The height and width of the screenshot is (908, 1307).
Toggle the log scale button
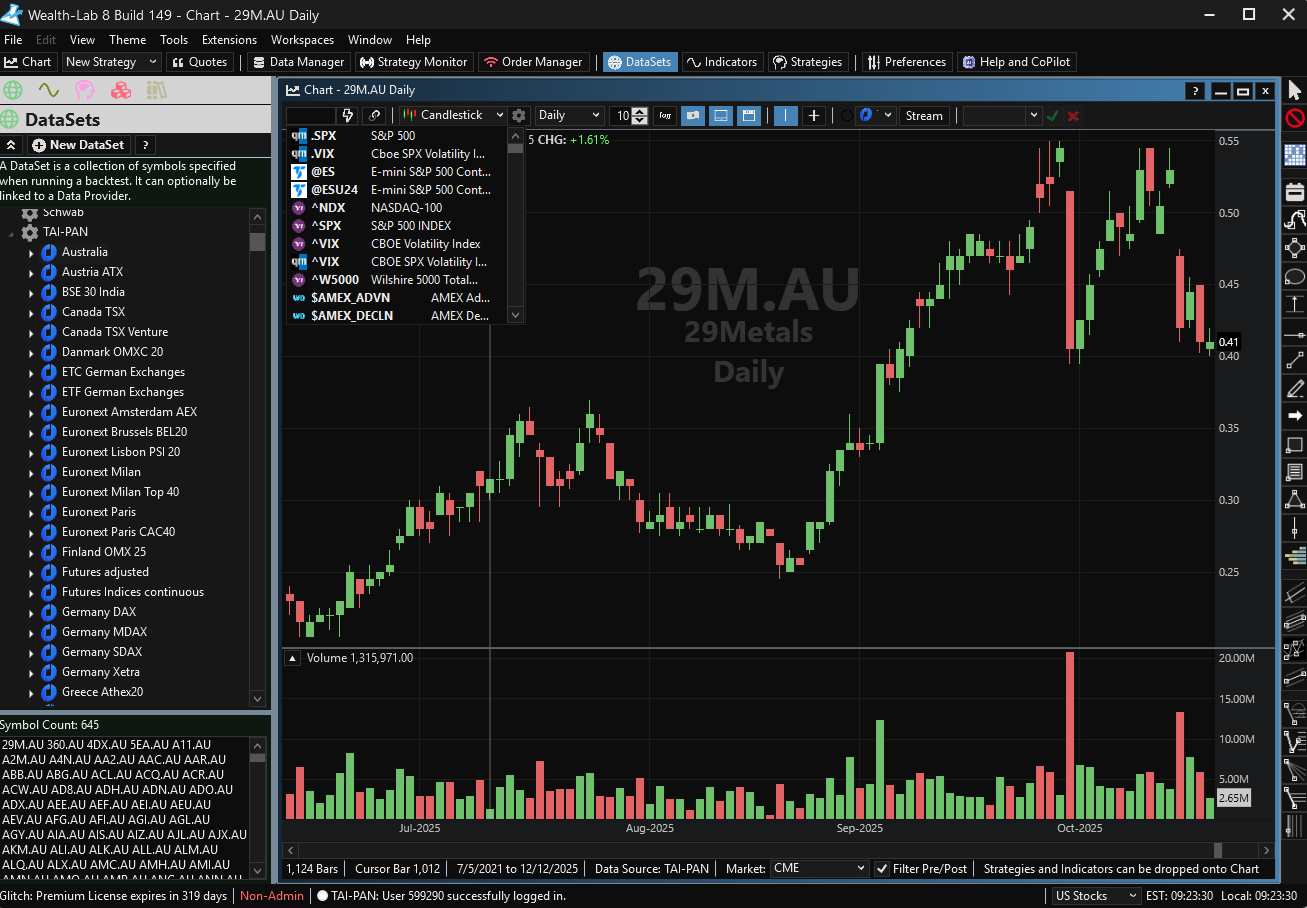point(666,116)
